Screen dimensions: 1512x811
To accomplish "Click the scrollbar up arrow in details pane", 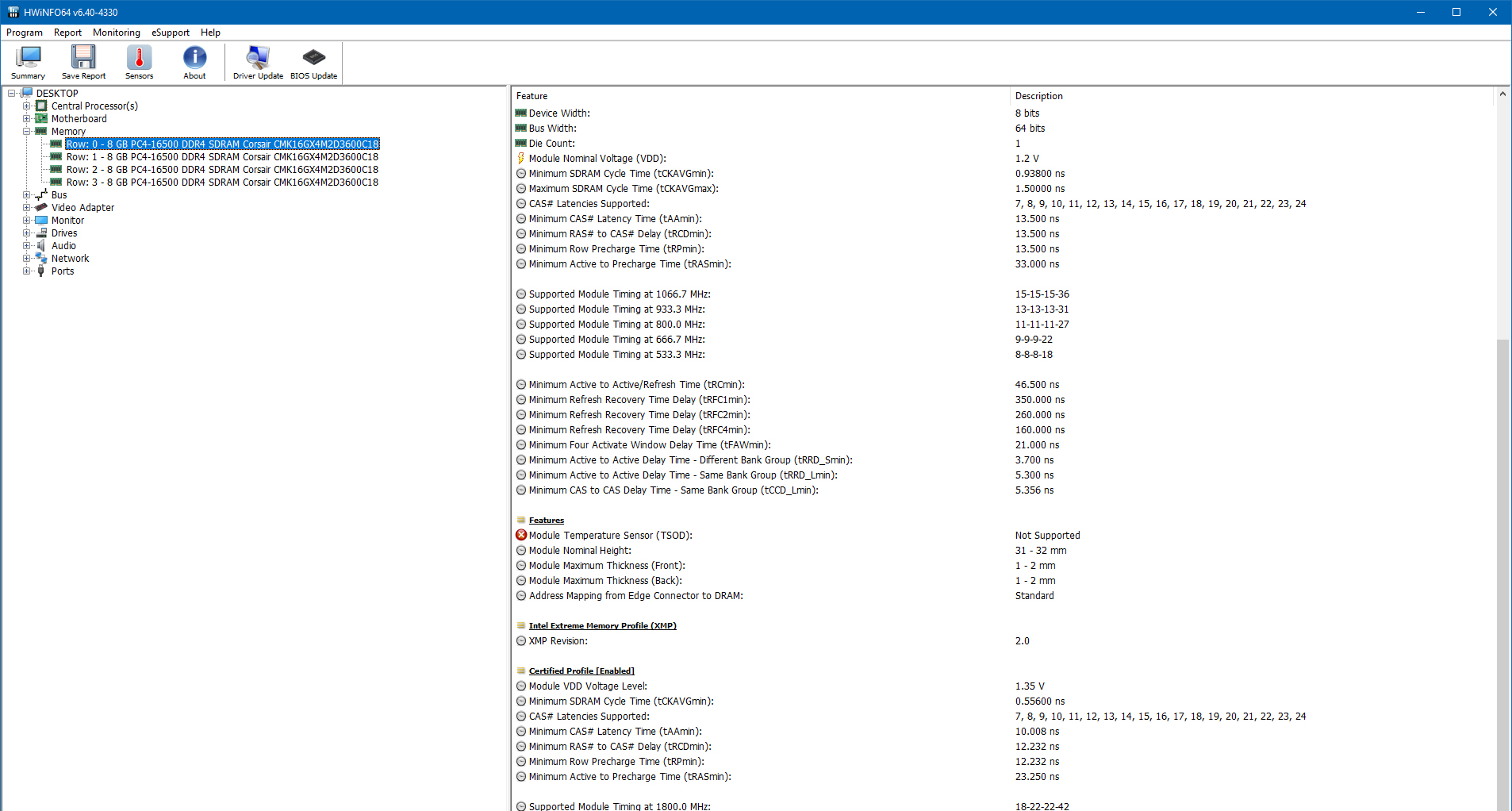I will click(1502, 94).
